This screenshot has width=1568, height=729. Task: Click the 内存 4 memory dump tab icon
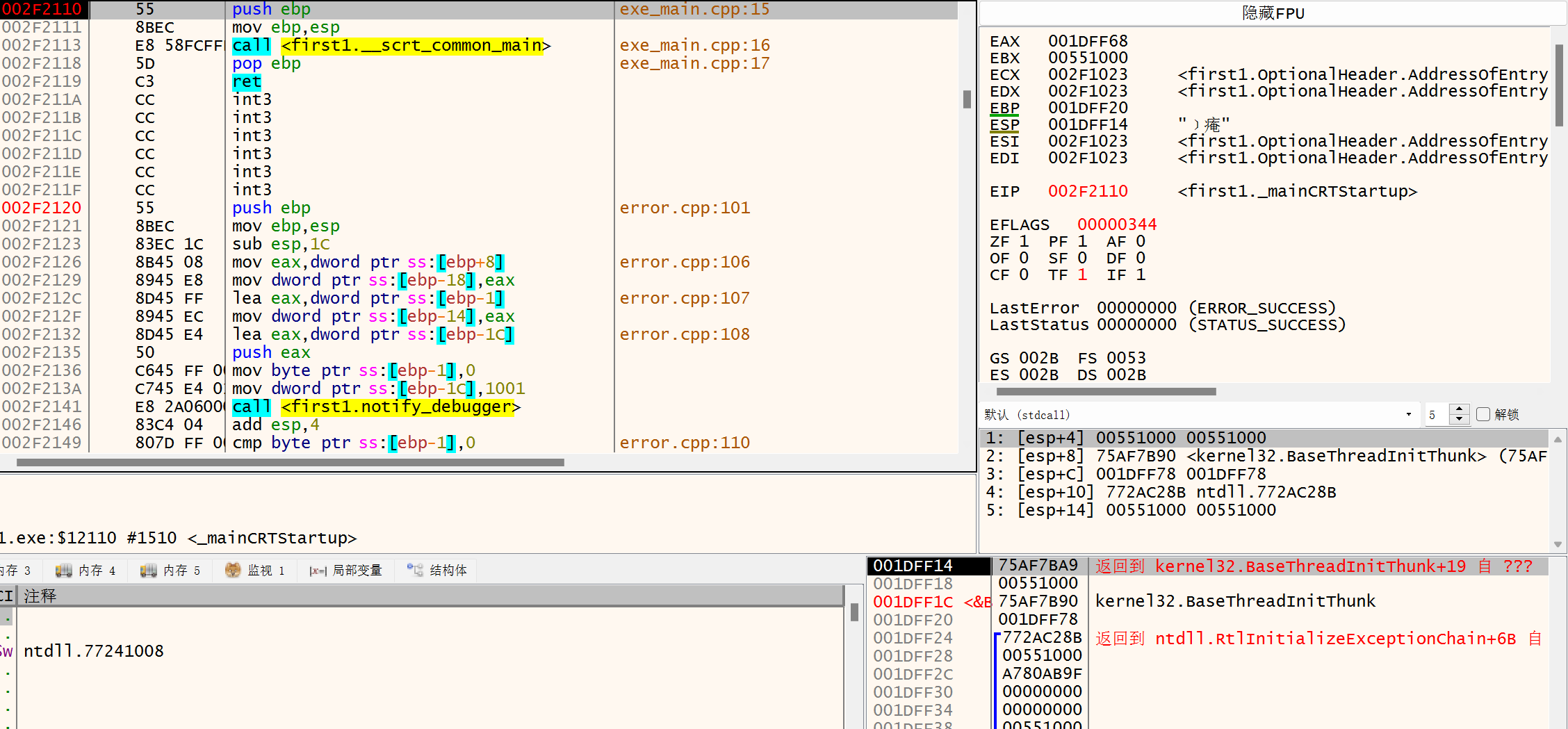click(x=64, y=571)
